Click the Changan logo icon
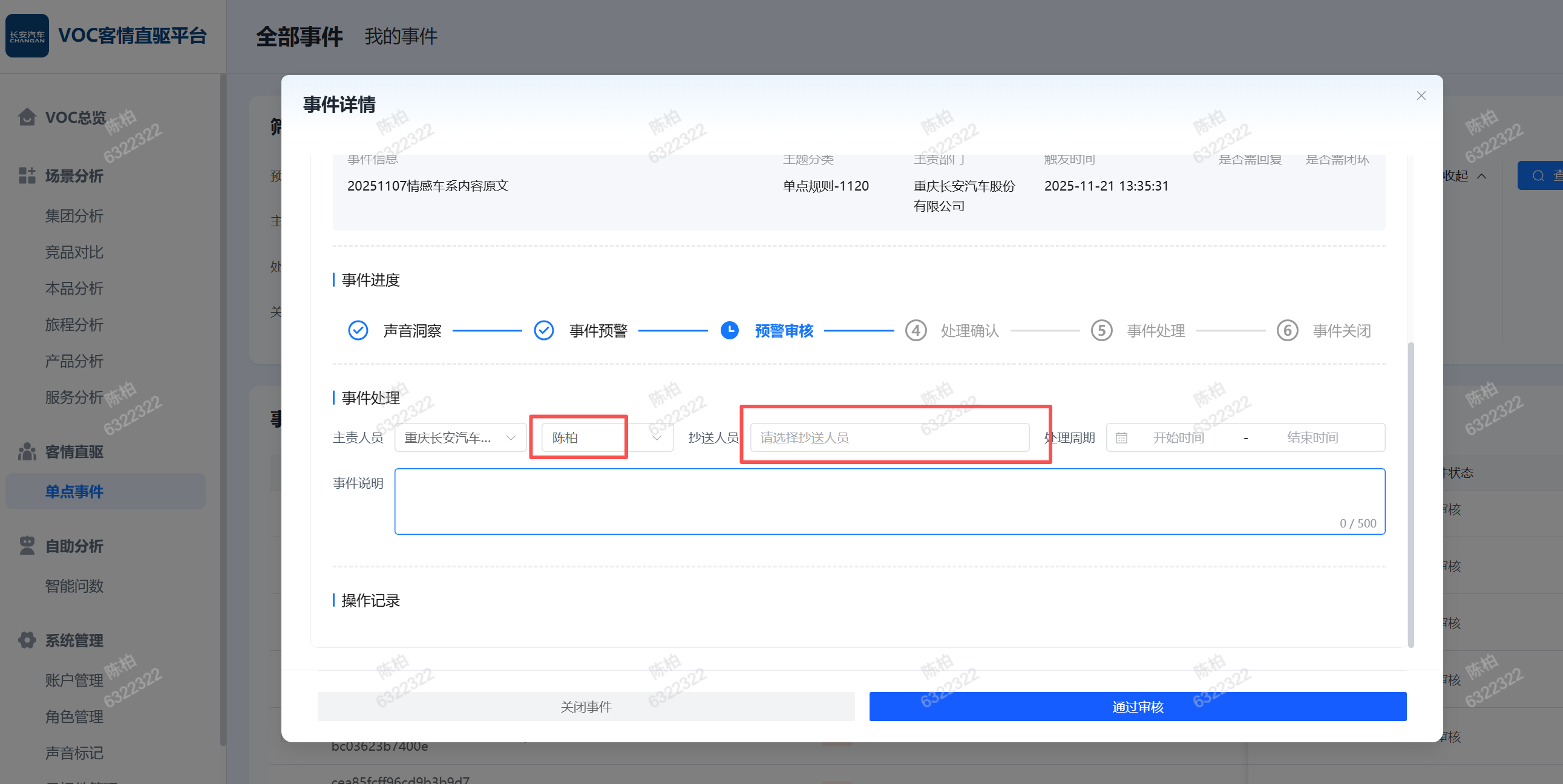 (27, 36)
